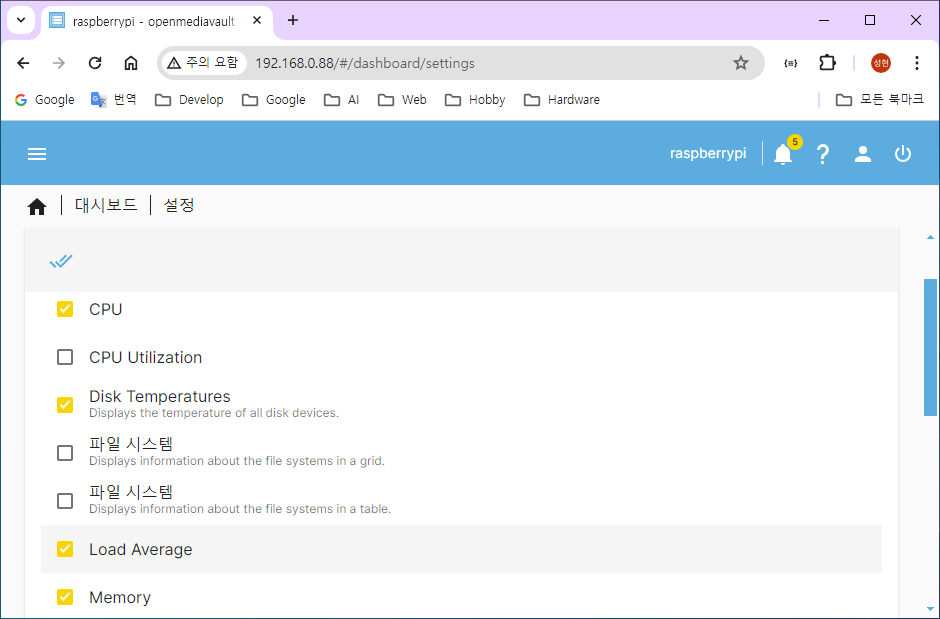Enable the CPU Utilization checkbox

65,357
